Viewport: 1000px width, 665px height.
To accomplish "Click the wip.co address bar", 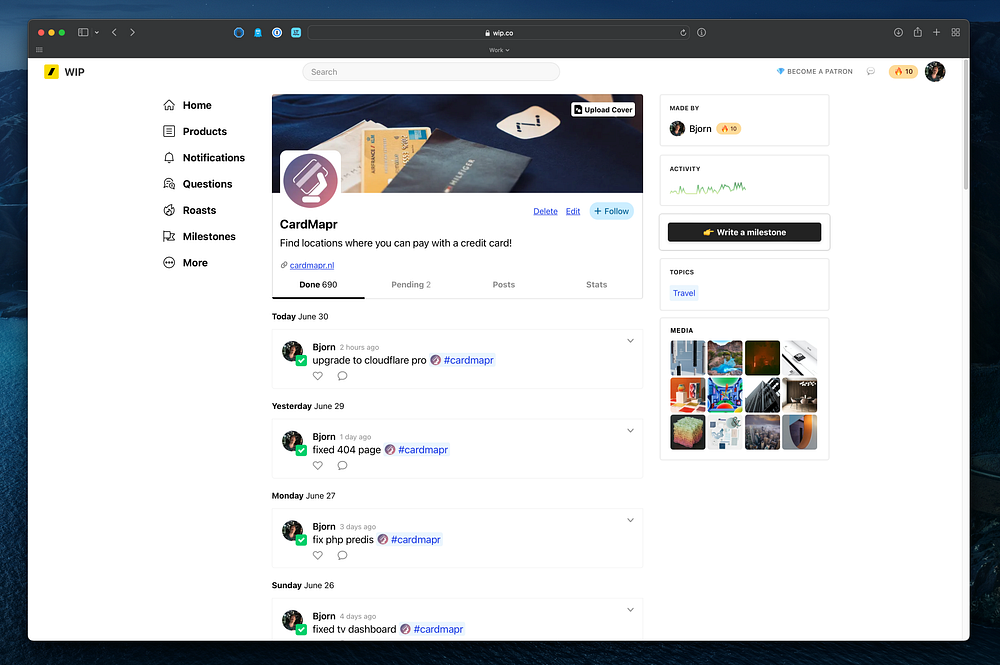I will [x=498, y=33].
